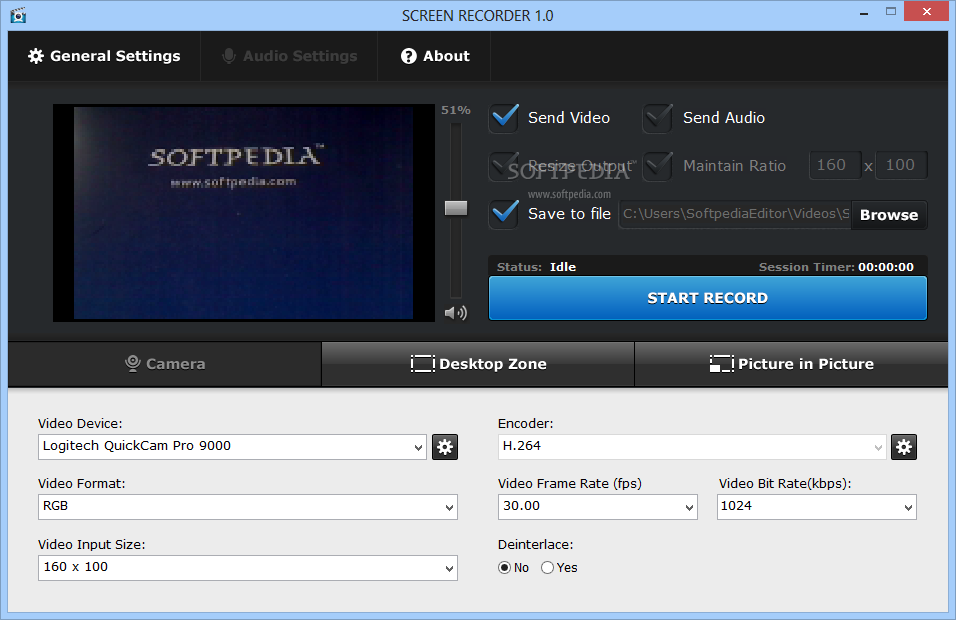This screenshot has height=620, width=956.
Task: Open the About tab
Action: [435, 56]
